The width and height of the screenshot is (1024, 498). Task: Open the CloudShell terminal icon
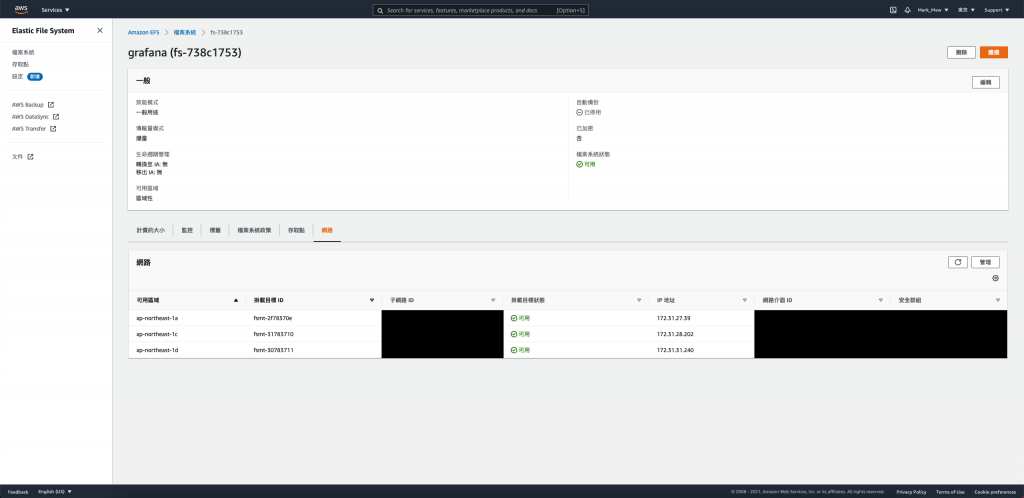click(893, 10)
